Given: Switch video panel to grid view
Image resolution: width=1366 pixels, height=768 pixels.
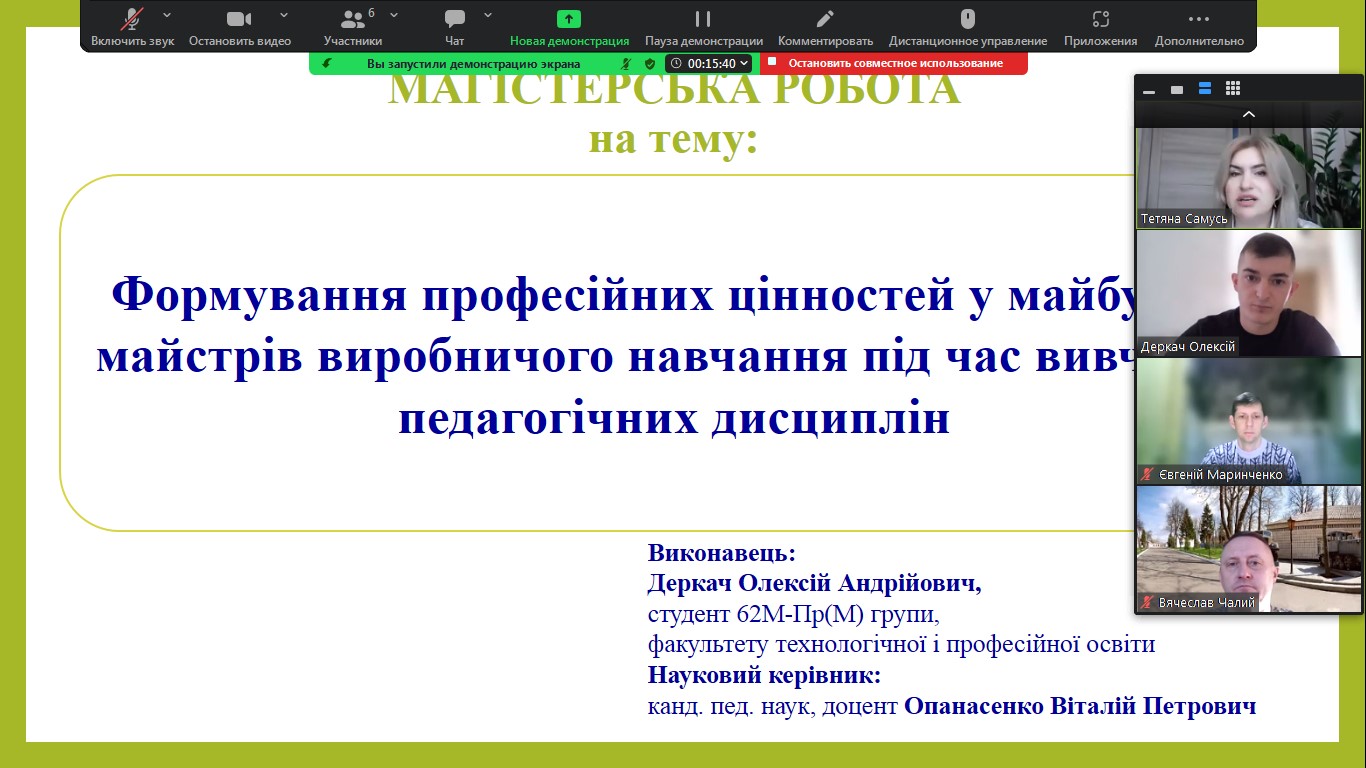Looking at the screenshot, I should coord(1233,89).
